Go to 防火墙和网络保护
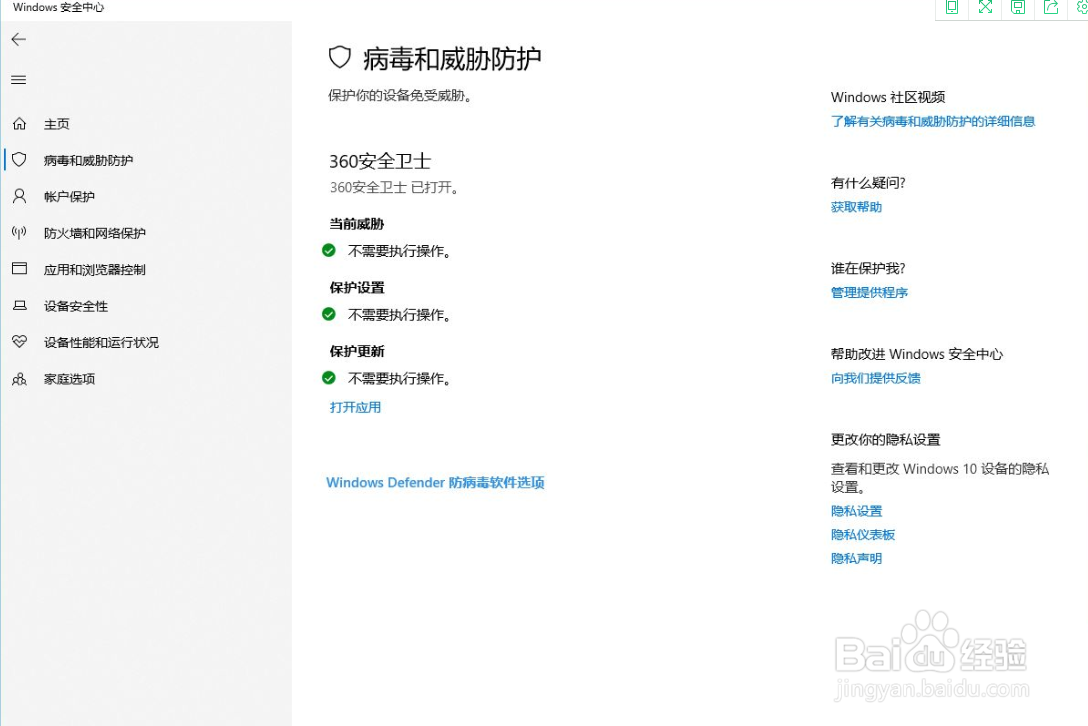 pyautogui.click(x=94, y=233)
